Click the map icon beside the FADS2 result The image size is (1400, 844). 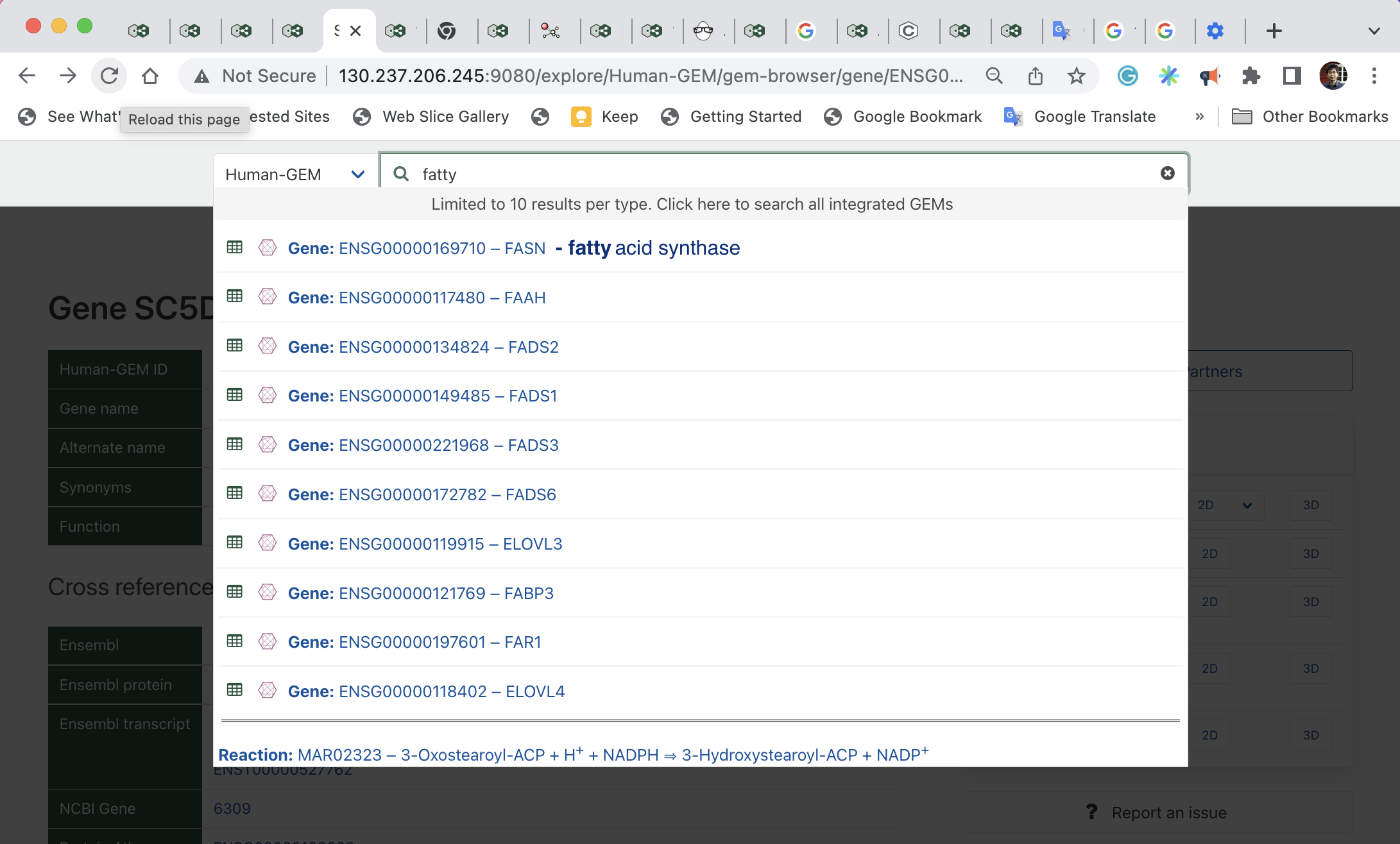click(267, 346)
